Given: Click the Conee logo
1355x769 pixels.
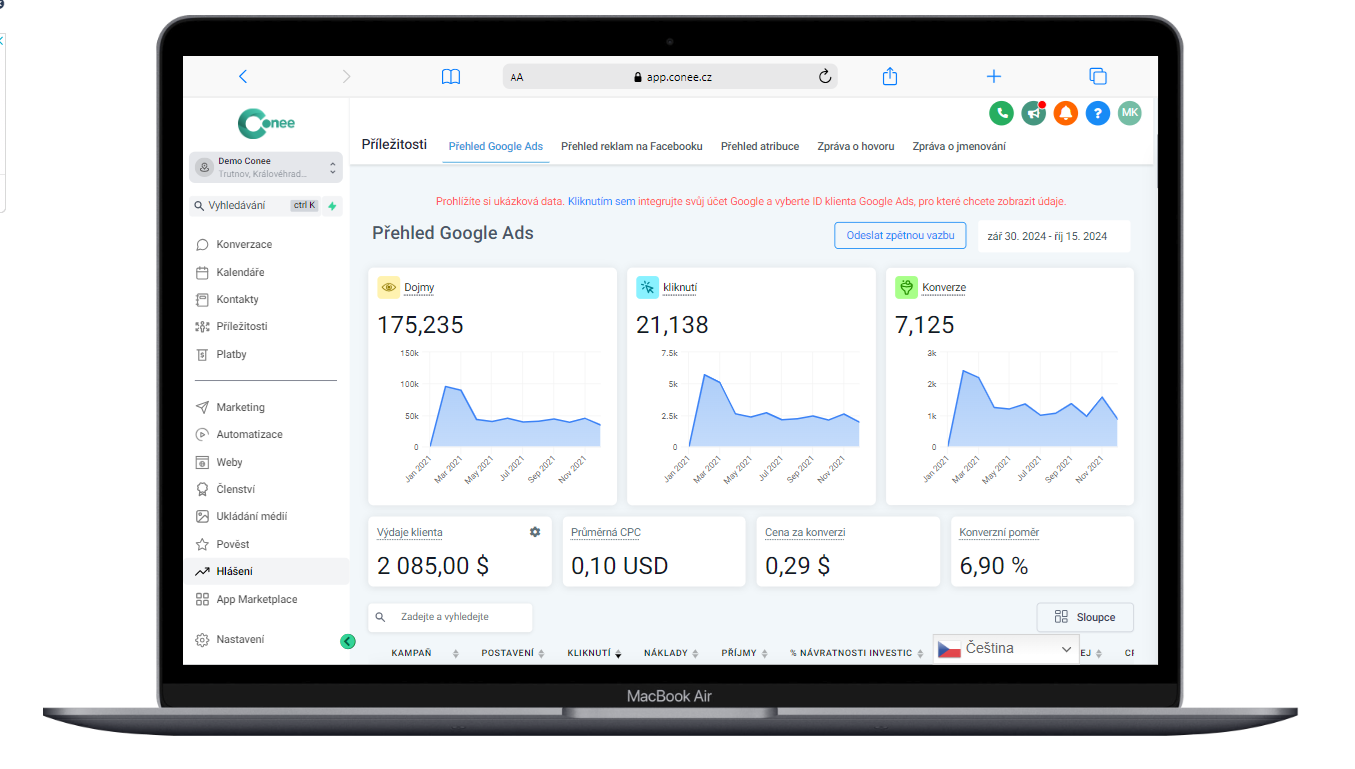Looking at the screenshot, I should 266,123.
